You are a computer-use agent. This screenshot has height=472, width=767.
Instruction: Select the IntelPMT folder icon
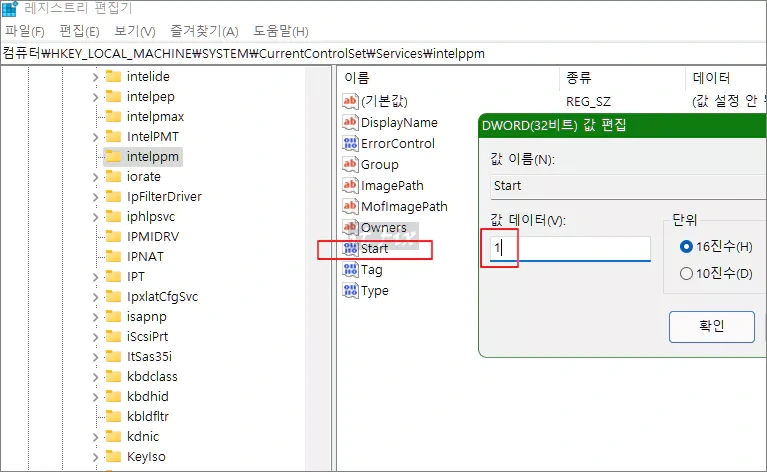(x=113, y=136)
